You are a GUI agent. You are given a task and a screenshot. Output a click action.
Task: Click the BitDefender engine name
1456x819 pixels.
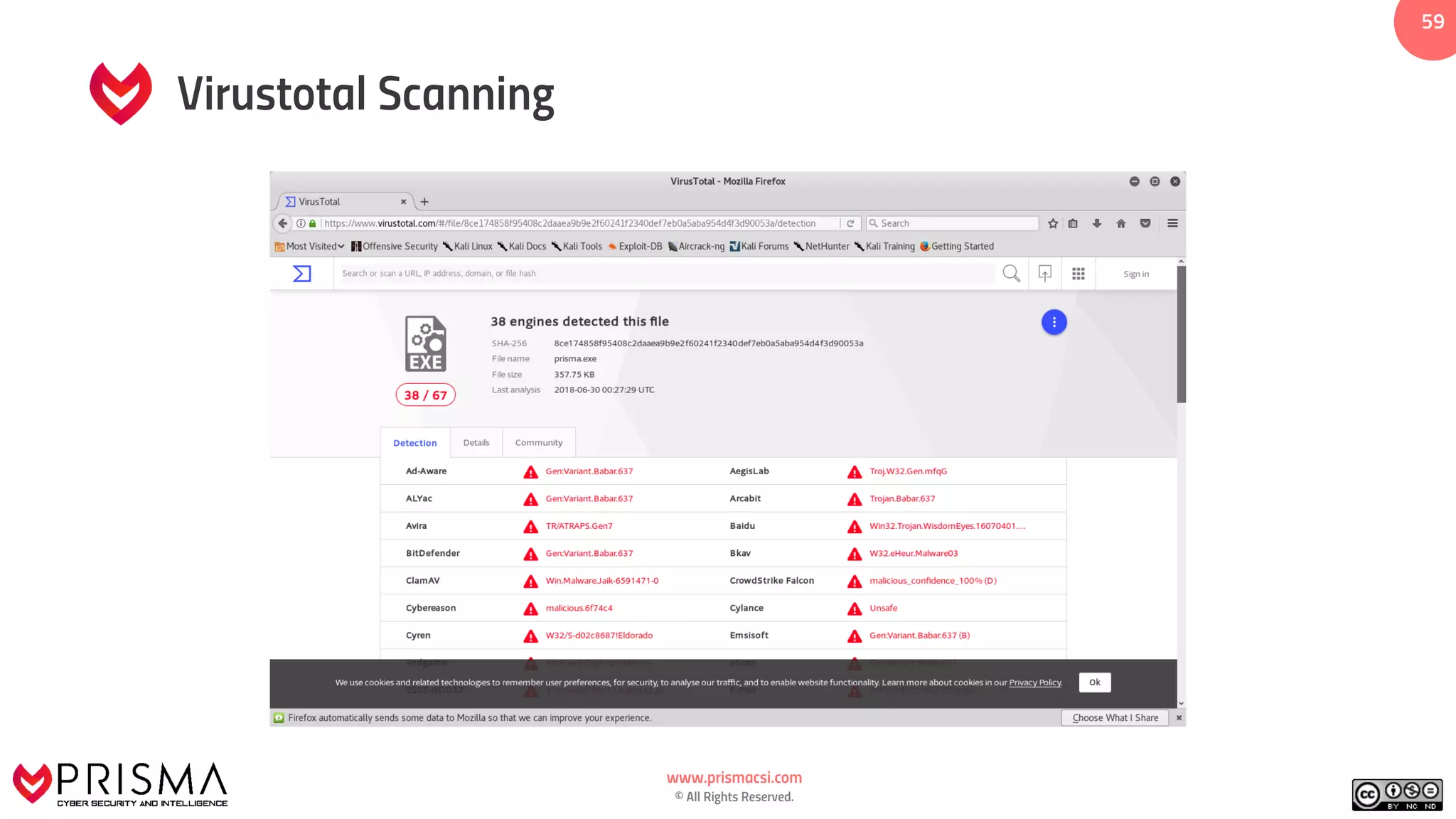pyautogui.click(x=433, y=553)
